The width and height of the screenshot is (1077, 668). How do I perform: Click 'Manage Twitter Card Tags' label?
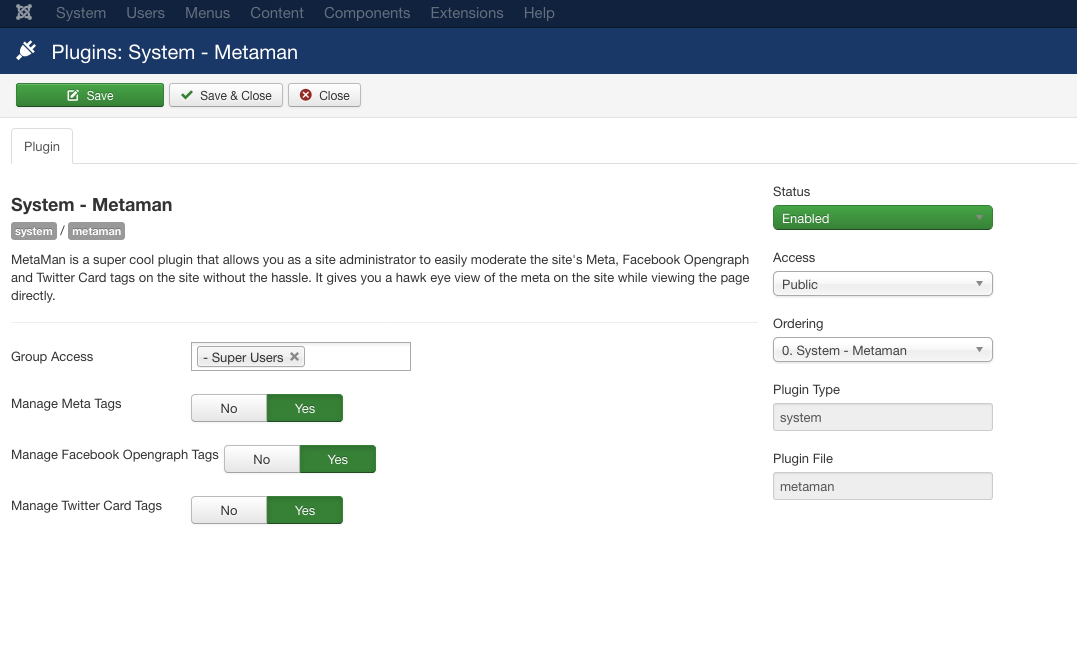click(87, 505)
